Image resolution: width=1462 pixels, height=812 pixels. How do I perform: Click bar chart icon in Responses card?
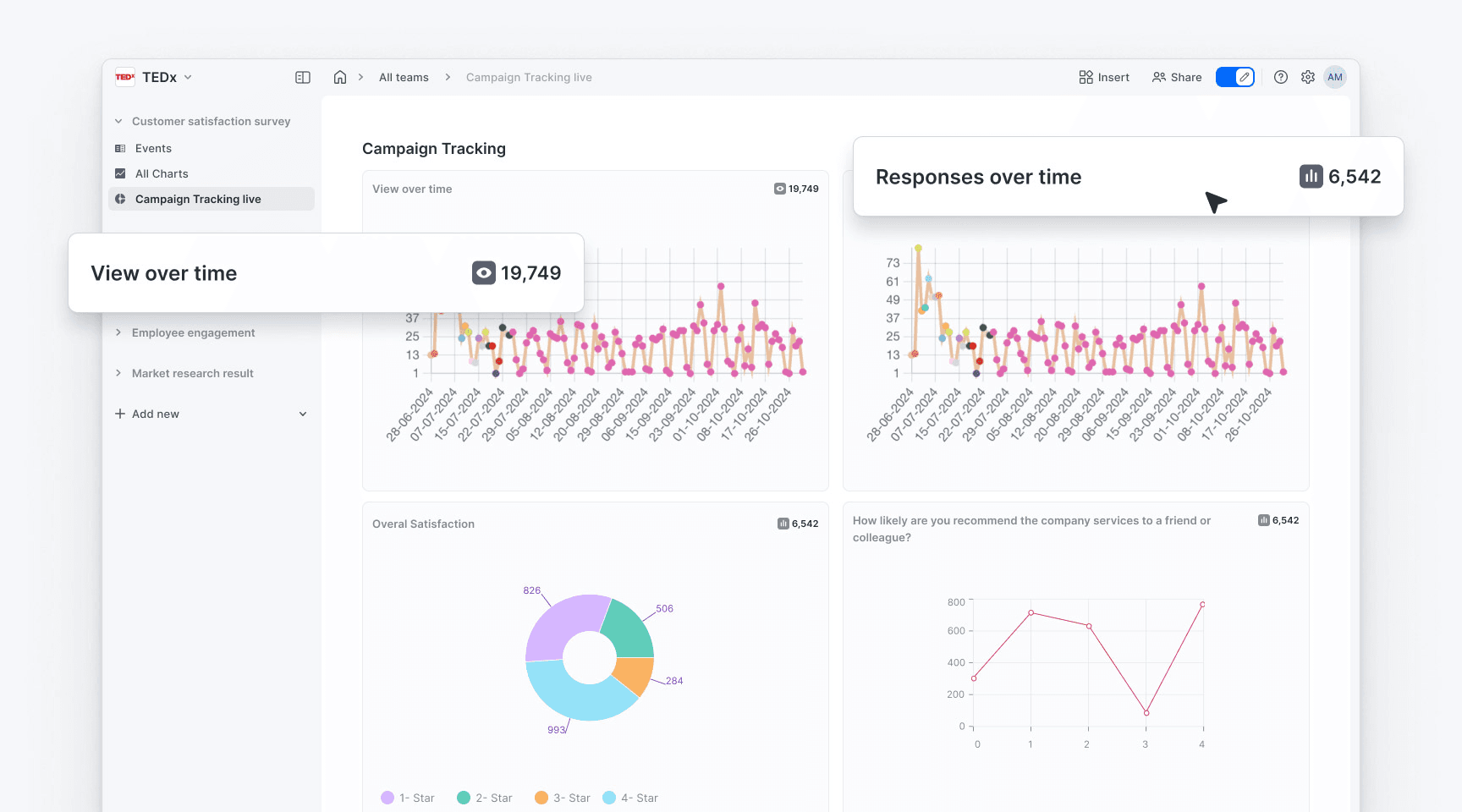click(1311, 176)
